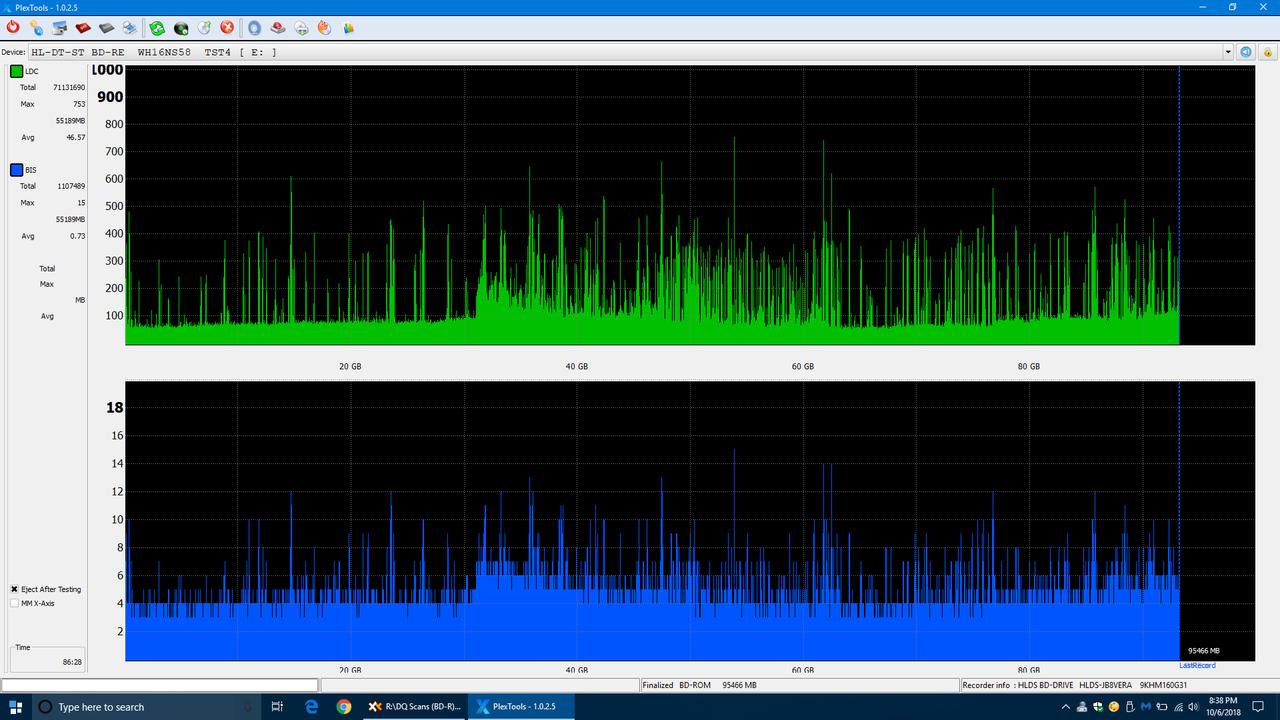The image size is (1280, 720).
Task: Click the LDC Total value 71131690
Action: [x=69, y=88]
